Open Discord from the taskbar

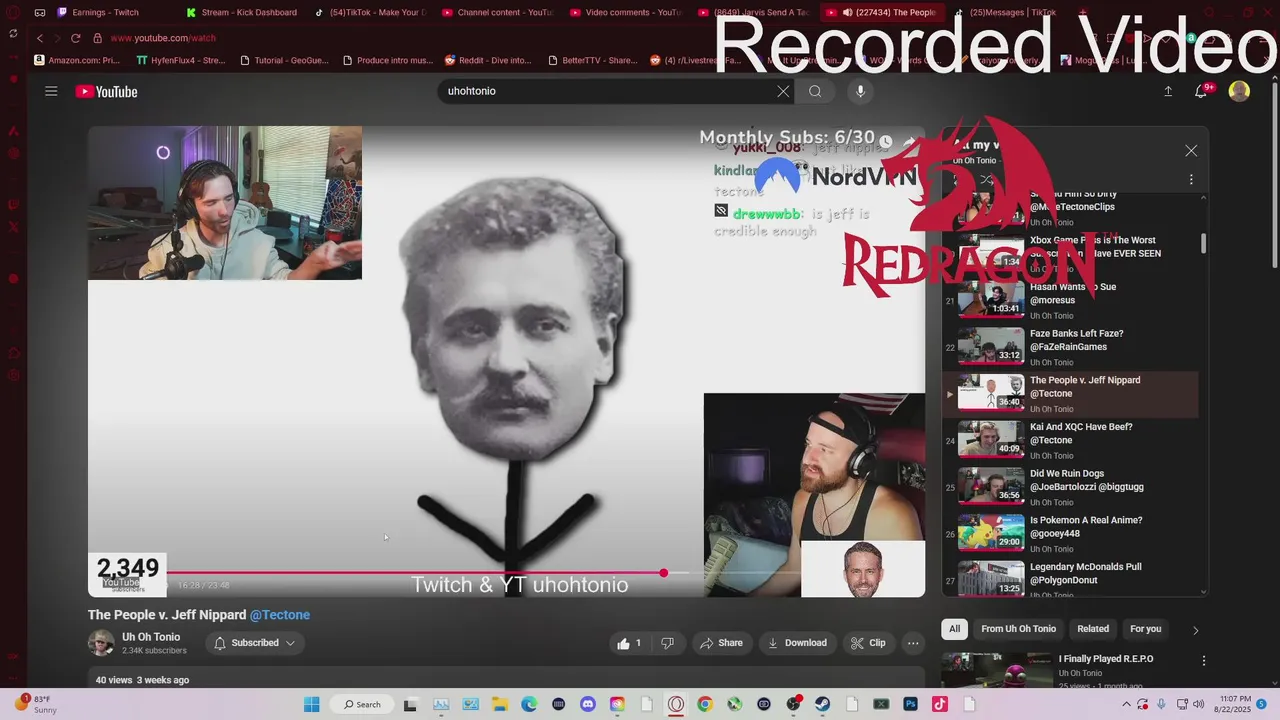588,704
